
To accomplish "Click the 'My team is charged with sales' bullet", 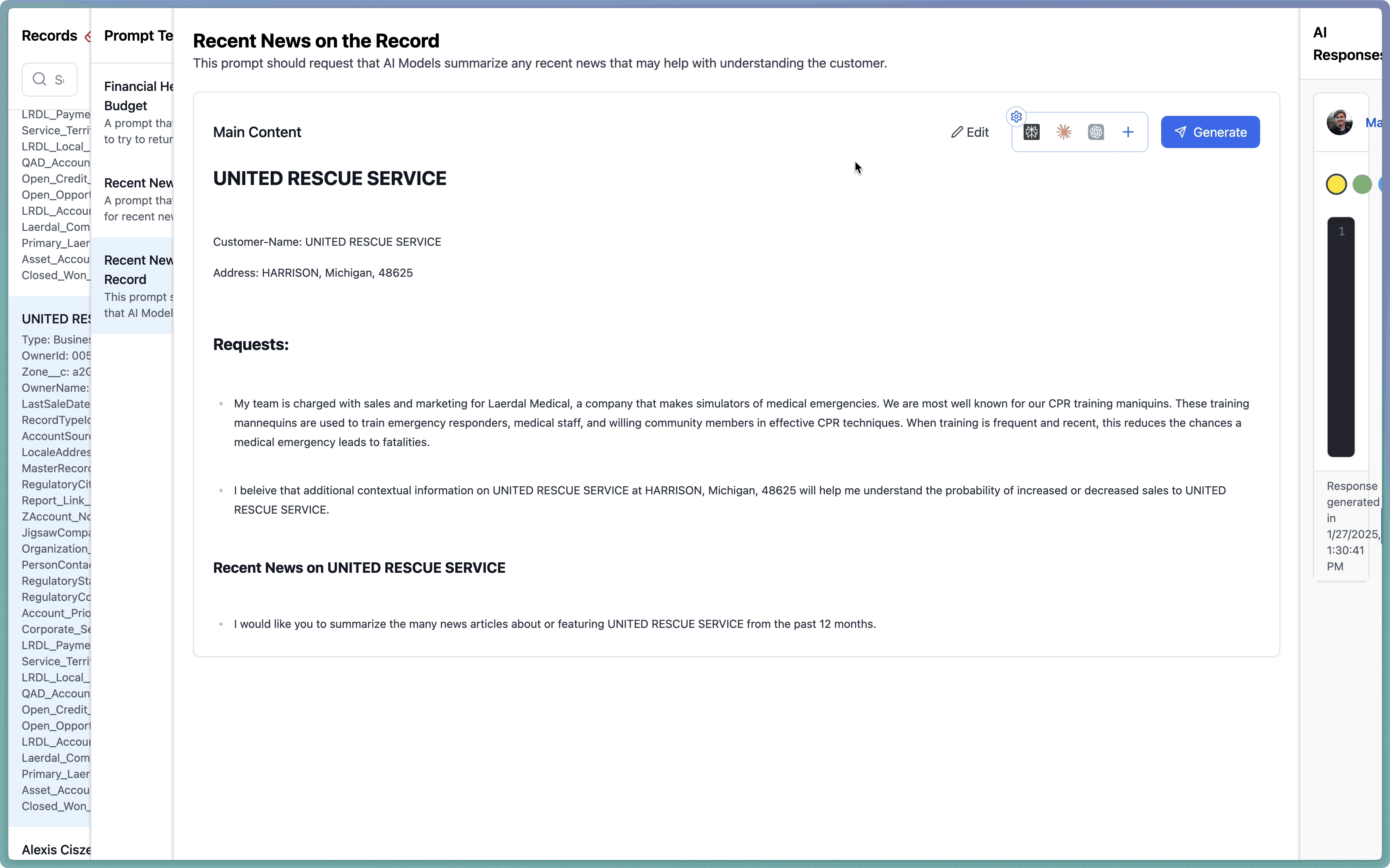I will pos(741,422).
